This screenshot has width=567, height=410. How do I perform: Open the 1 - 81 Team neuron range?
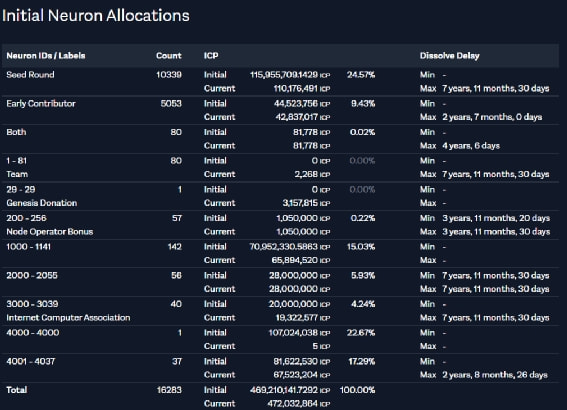(17, 167)
